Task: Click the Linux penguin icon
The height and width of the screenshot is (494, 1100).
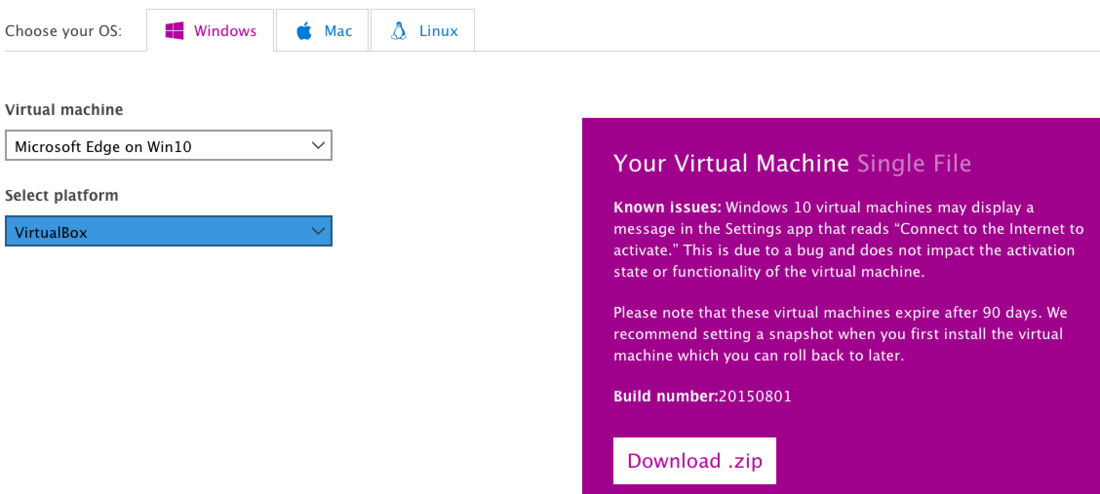Action: (399, 31)
